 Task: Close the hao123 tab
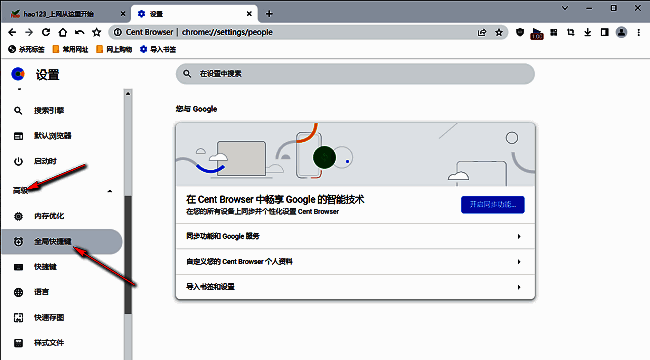point(123,14)
